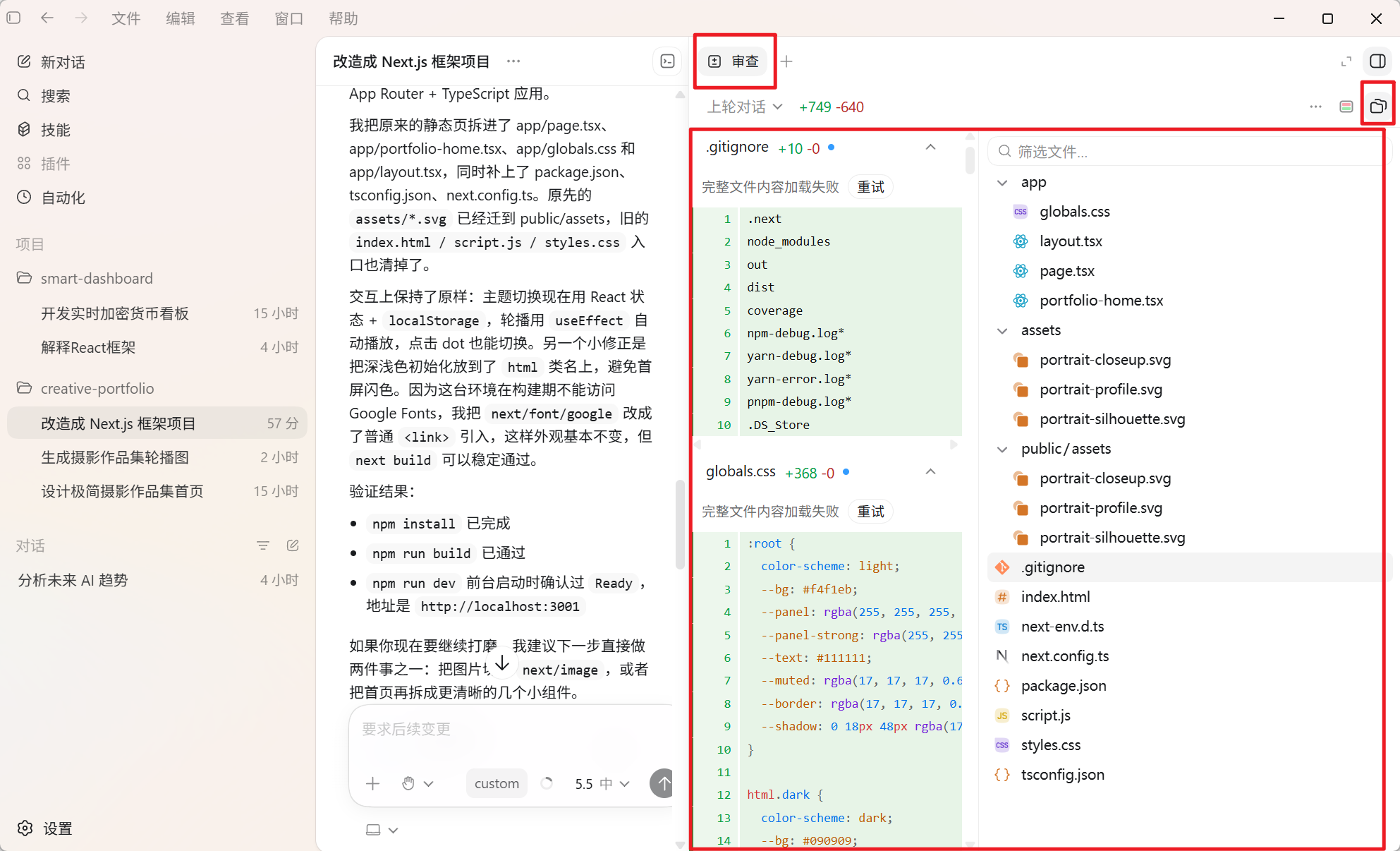Collapse the .gitignore diff section
1400x851 pixels.
pos(930,147)
